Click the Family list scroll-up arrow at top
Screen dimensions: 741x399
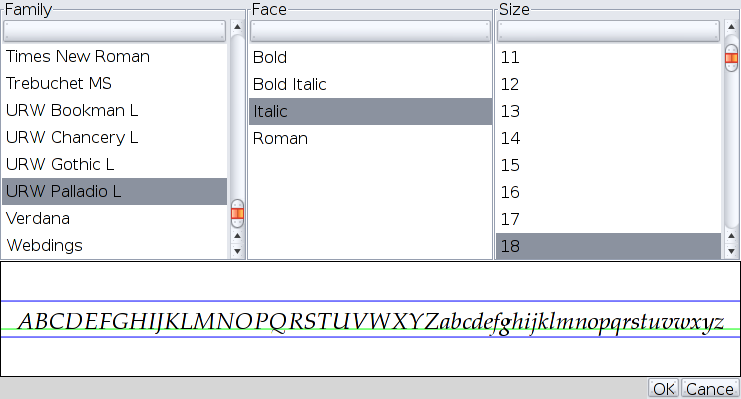pos(237,27)
